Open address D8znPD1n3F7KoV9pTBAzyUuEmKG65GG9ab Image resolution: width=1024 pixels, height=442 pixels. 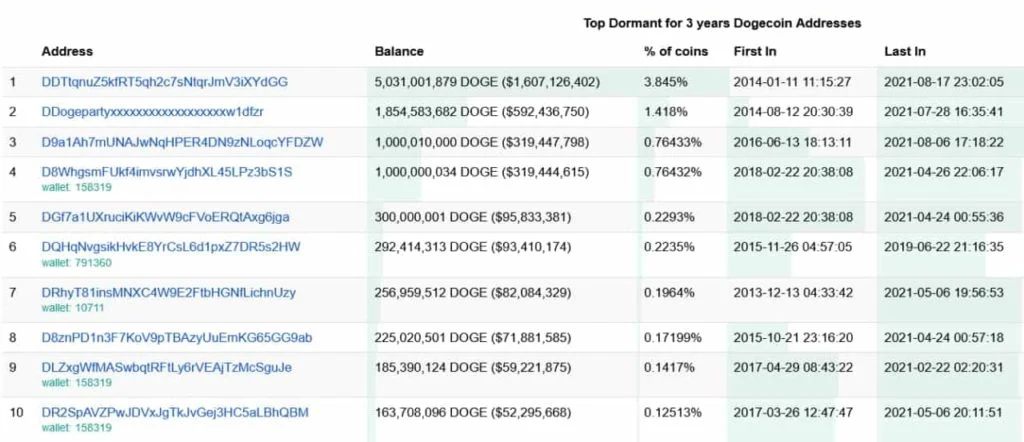point(176,338)
